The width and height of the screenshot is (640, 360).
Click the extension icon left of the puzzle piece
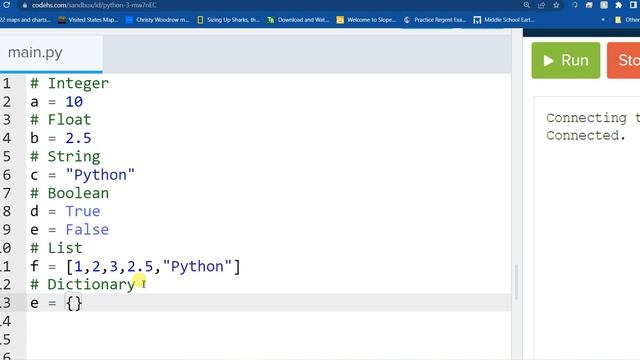pyautogui.click(x=604, y=5)
